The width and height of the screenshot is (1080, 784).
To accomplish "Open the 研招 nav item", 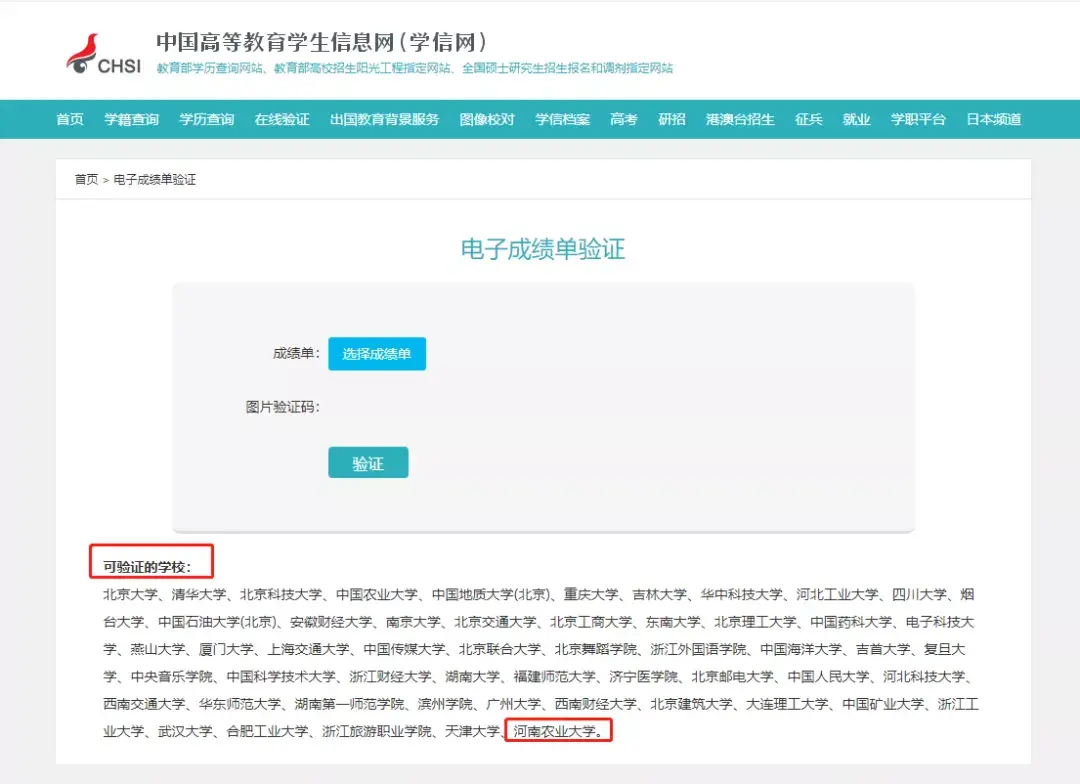I will click(x=672, y=119).
